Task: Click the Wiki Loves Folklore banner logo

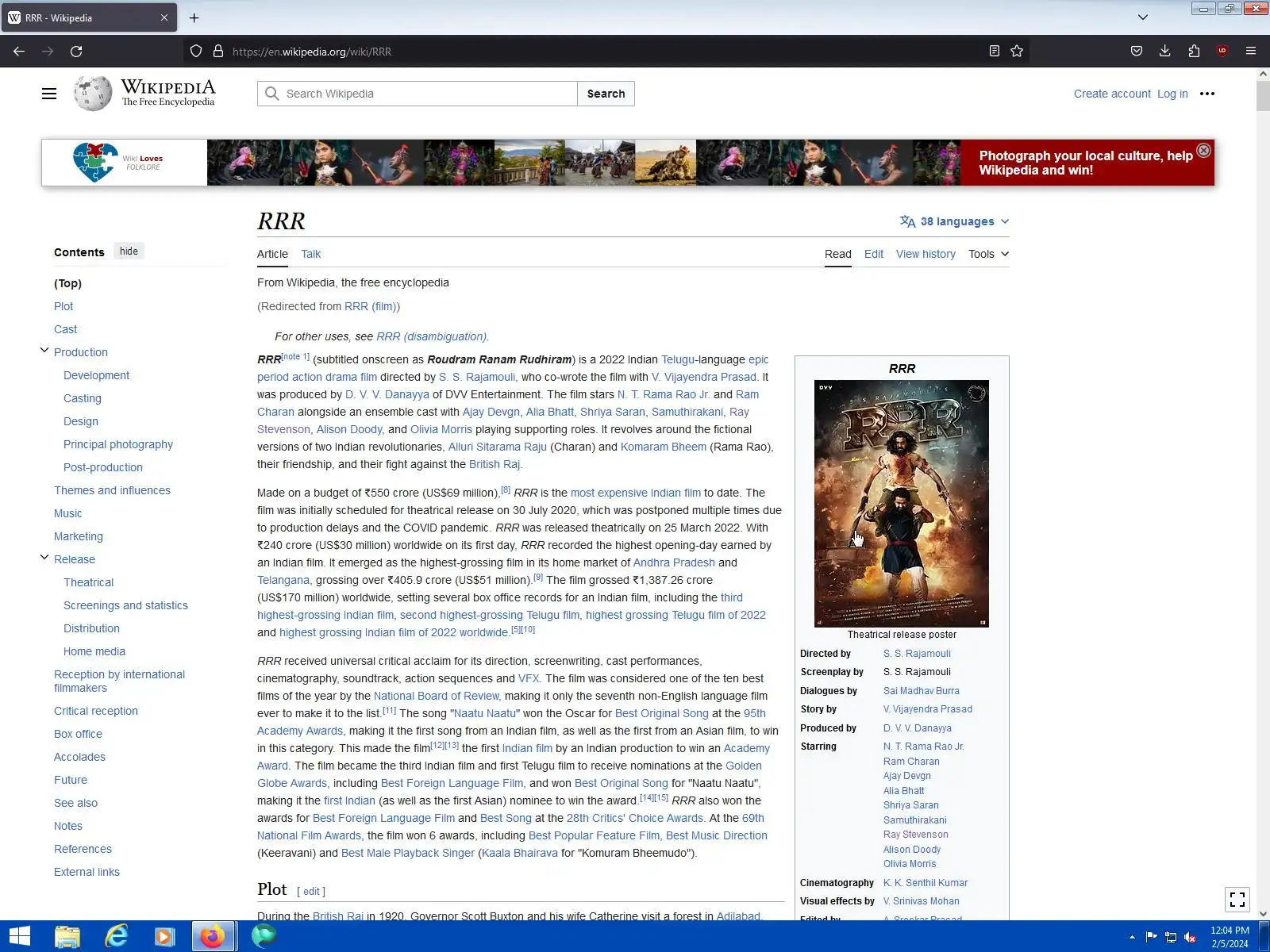Action: (117, 163)
